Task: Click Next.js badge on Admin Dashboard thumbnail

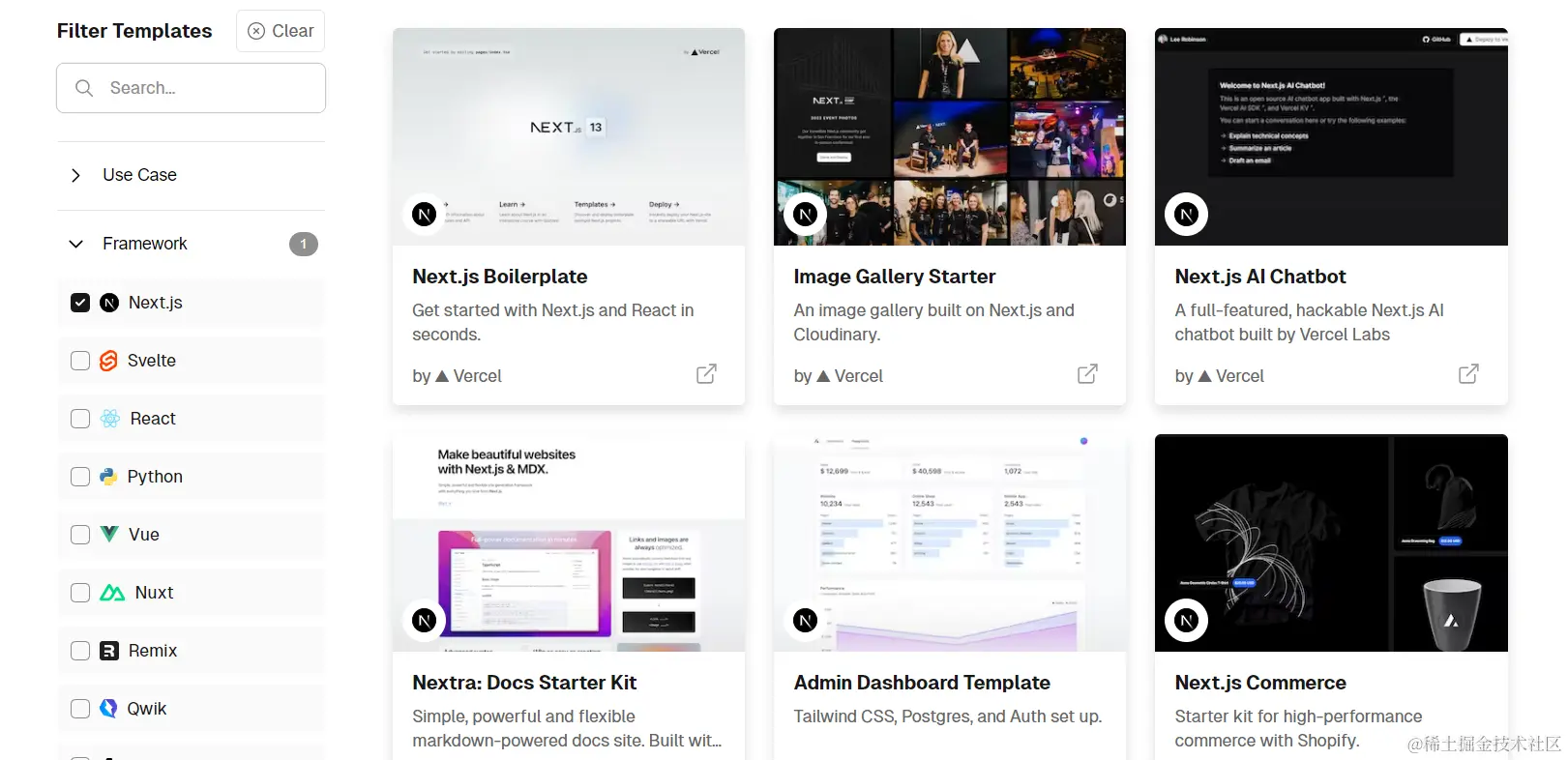Action: click(805, 621)
